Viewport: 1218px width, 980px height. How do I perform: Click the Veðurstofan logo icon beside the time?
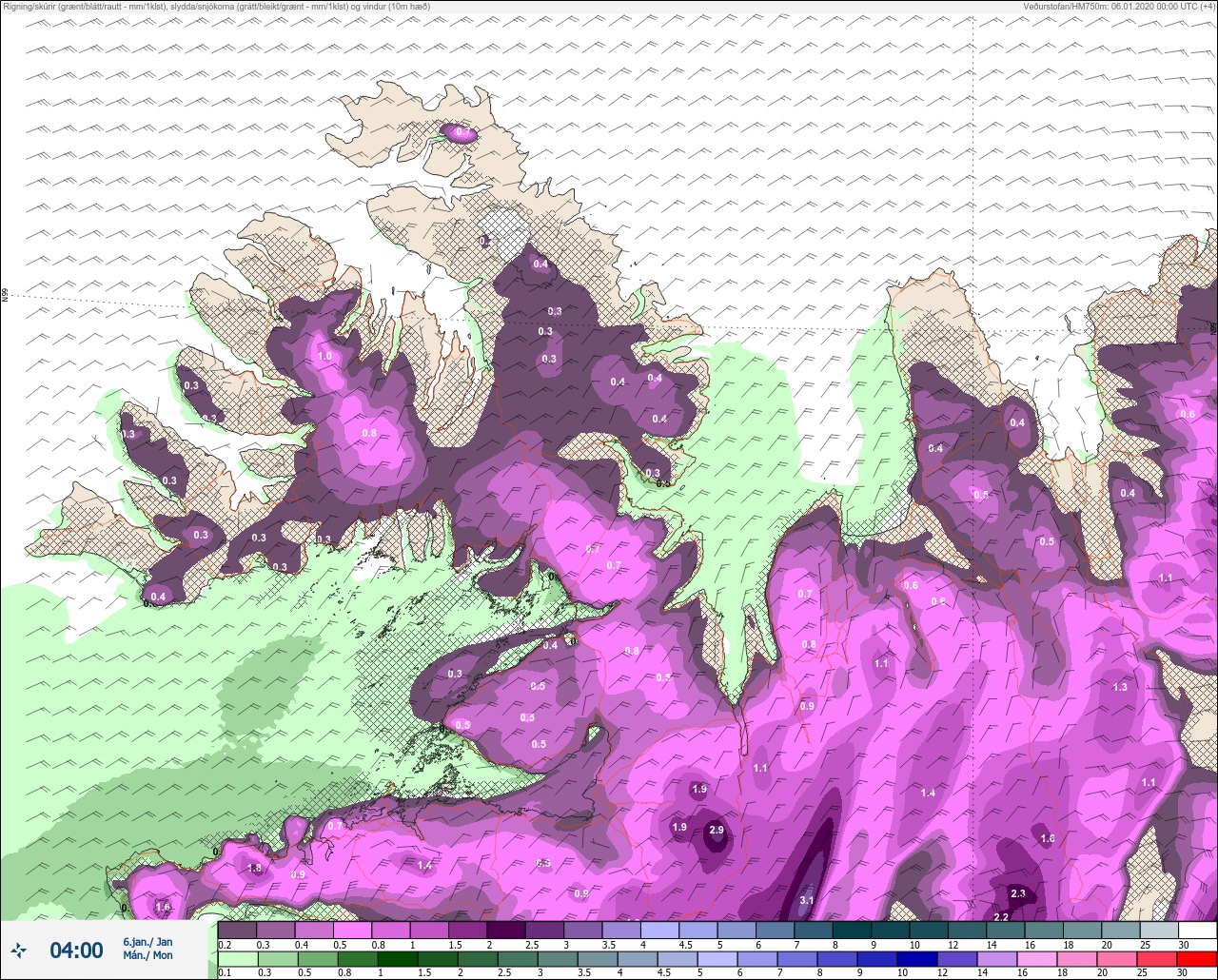19,950
